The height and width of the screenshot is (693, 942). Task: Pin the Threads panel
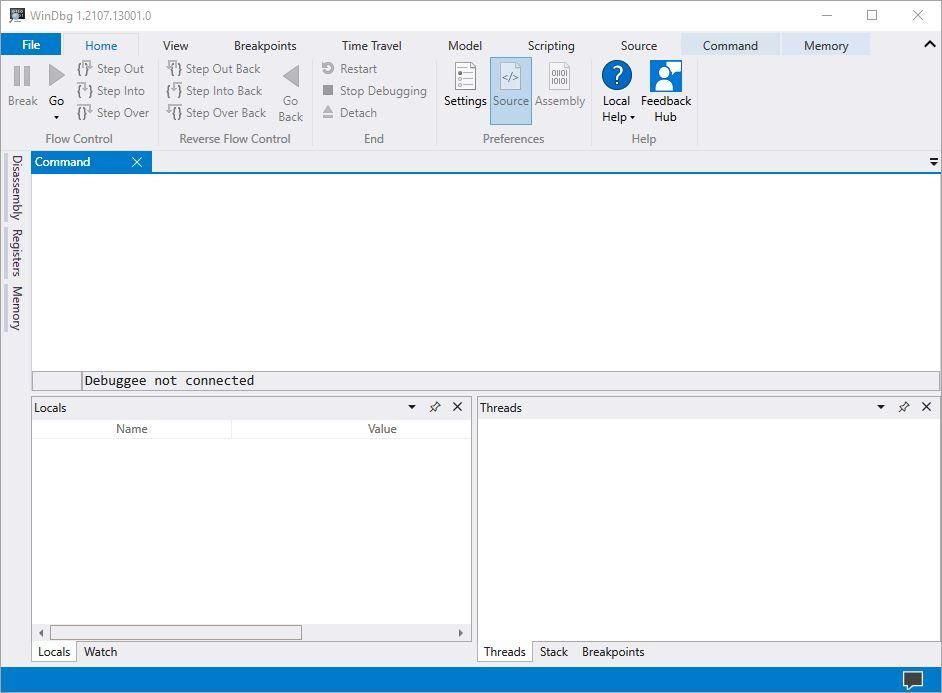coord(904,407)
